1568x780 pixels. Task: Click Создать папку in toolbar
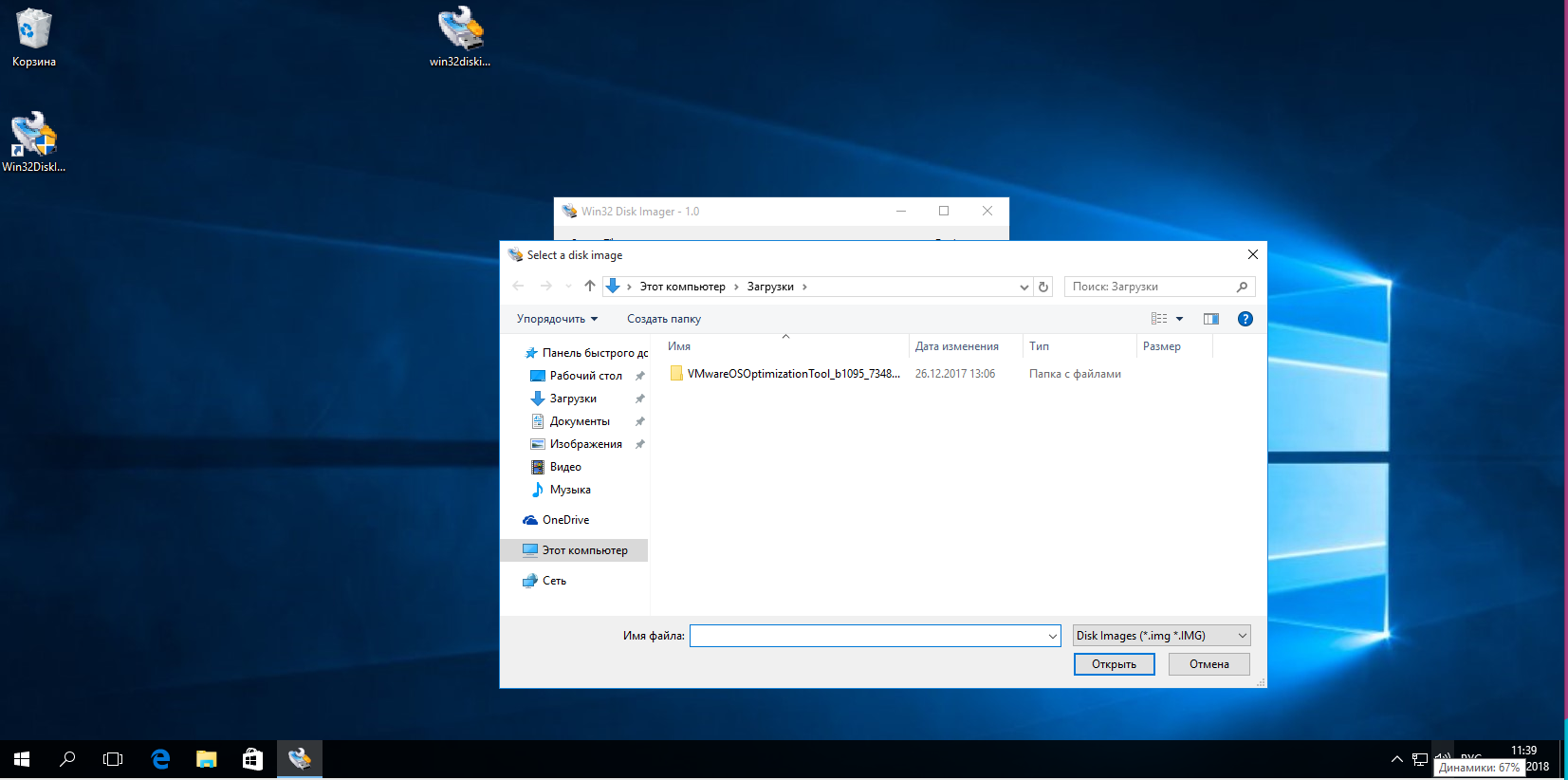point(664,319)
